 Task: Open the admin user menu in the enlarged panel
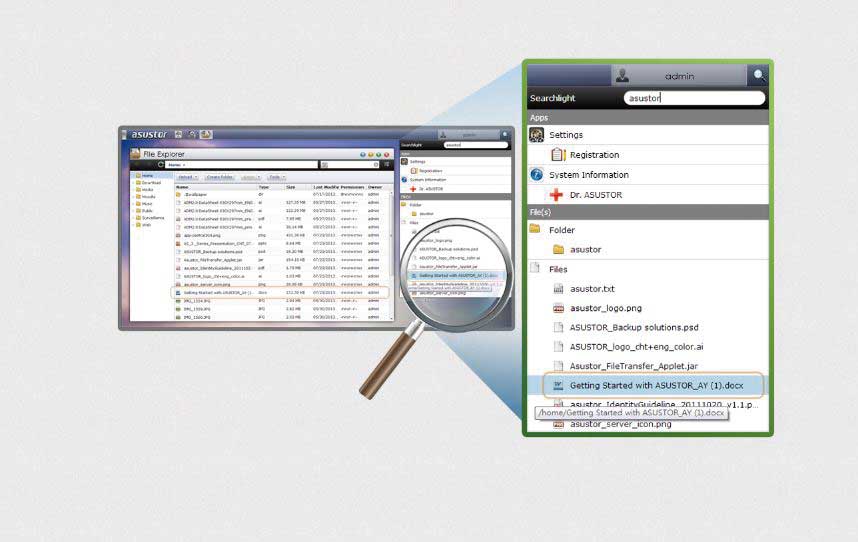tap(679, 76)
